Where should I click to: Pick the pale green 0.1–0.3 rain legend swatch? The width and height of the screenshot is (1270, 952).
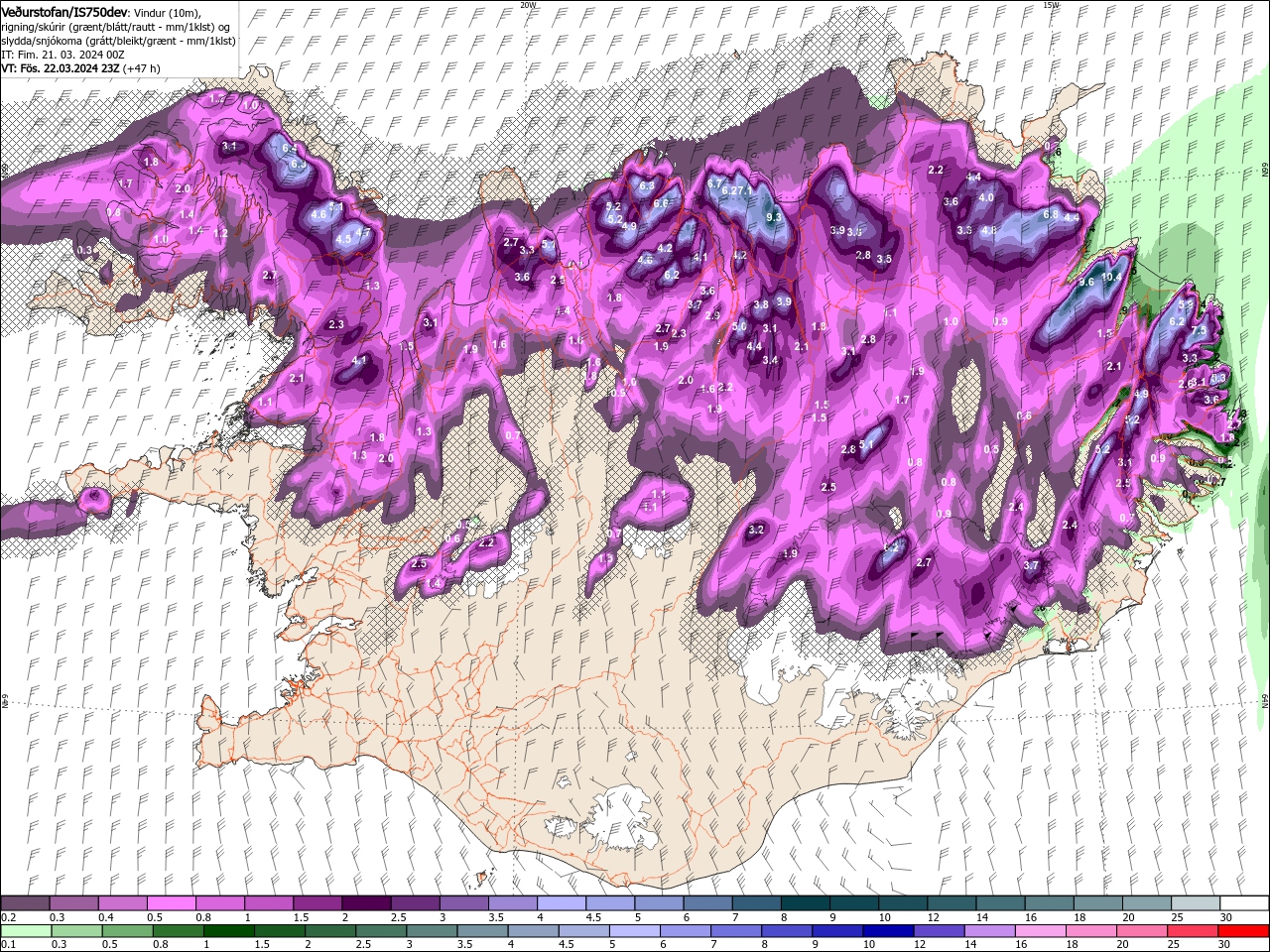point(26,931)
